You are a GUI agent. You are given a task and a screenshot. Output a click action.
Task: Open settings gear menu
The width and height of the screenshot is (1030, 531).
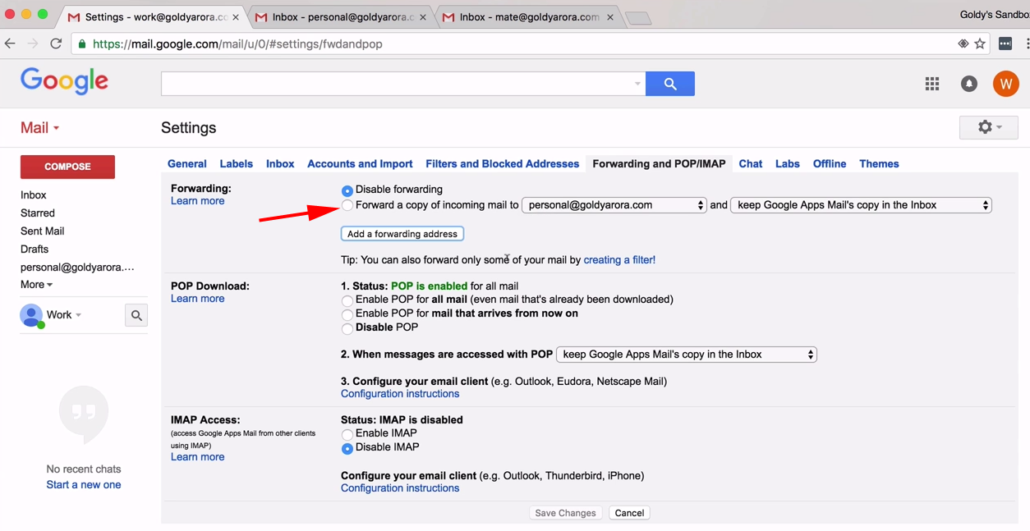tap(989, 127)
